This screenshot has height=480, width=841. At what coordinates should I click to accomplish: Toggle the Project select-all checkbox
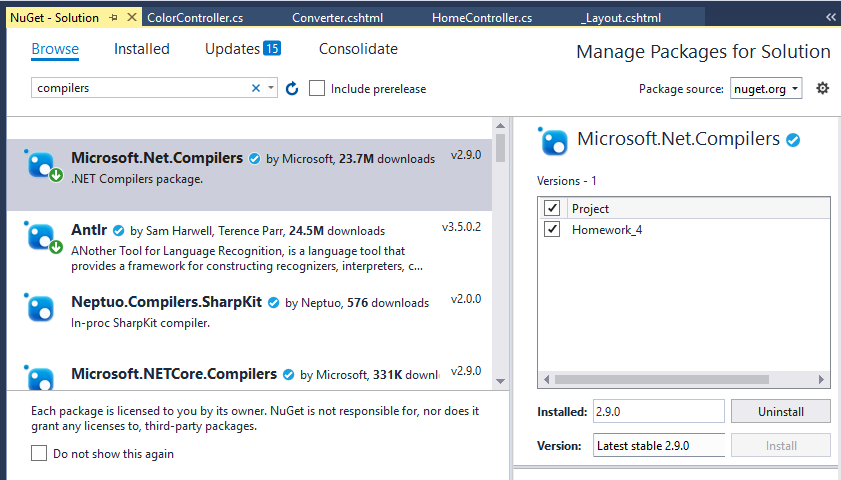pos(552,208)
